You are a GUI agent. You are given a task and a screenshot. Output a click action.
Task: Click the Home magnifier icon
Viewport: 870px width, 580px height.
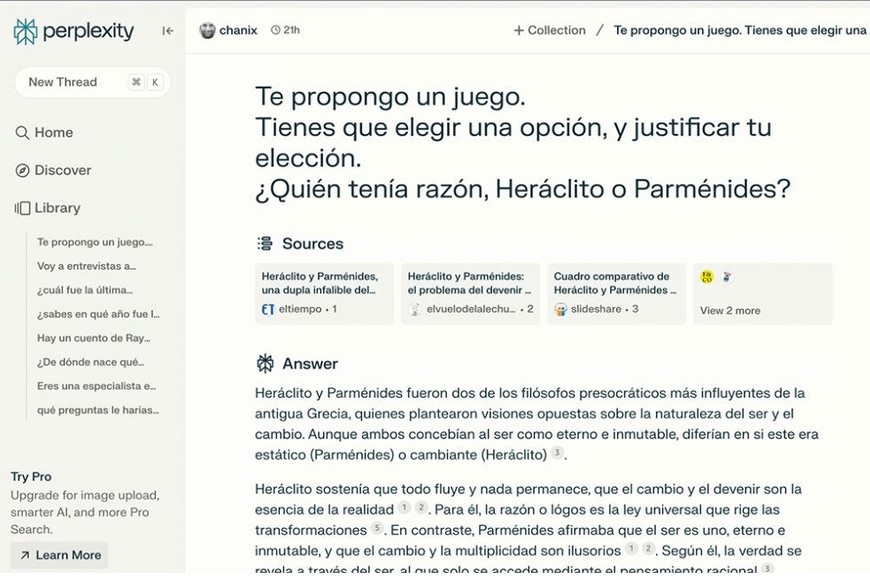point(22,132)
